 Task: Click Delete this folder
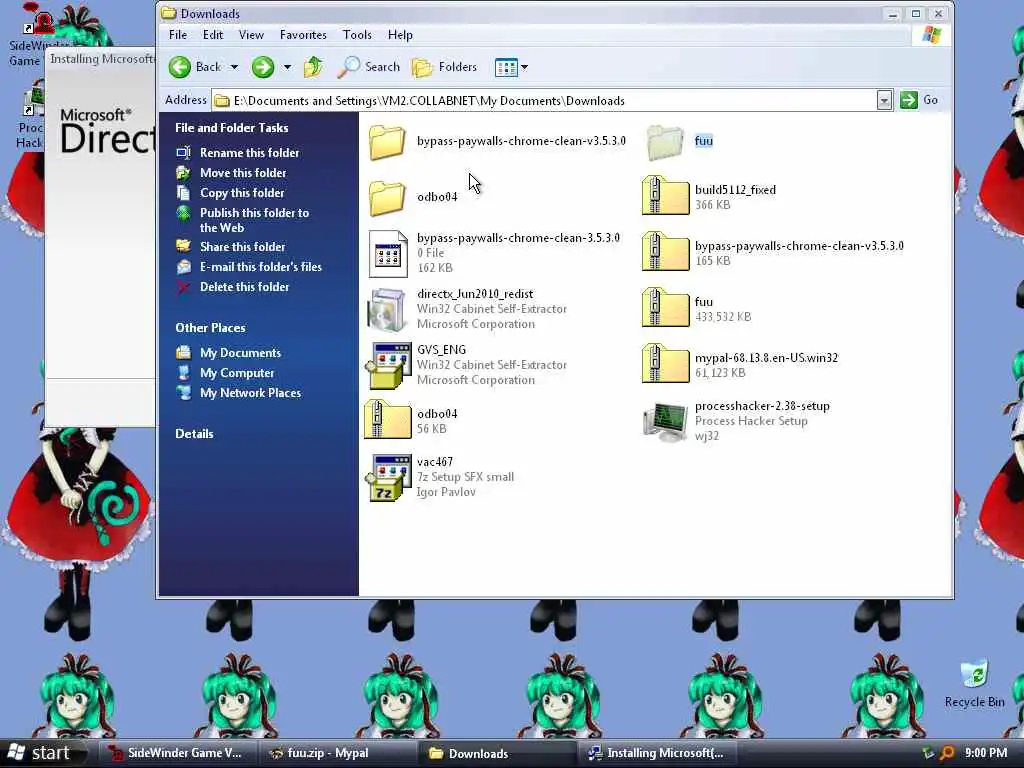pos(244,287)
